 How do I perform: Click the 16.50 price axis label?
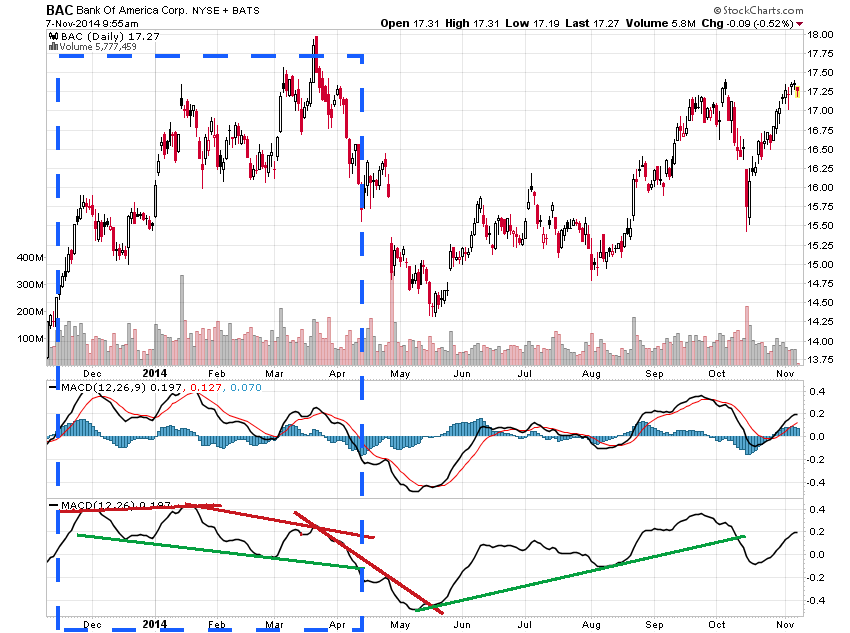point(820,150)
